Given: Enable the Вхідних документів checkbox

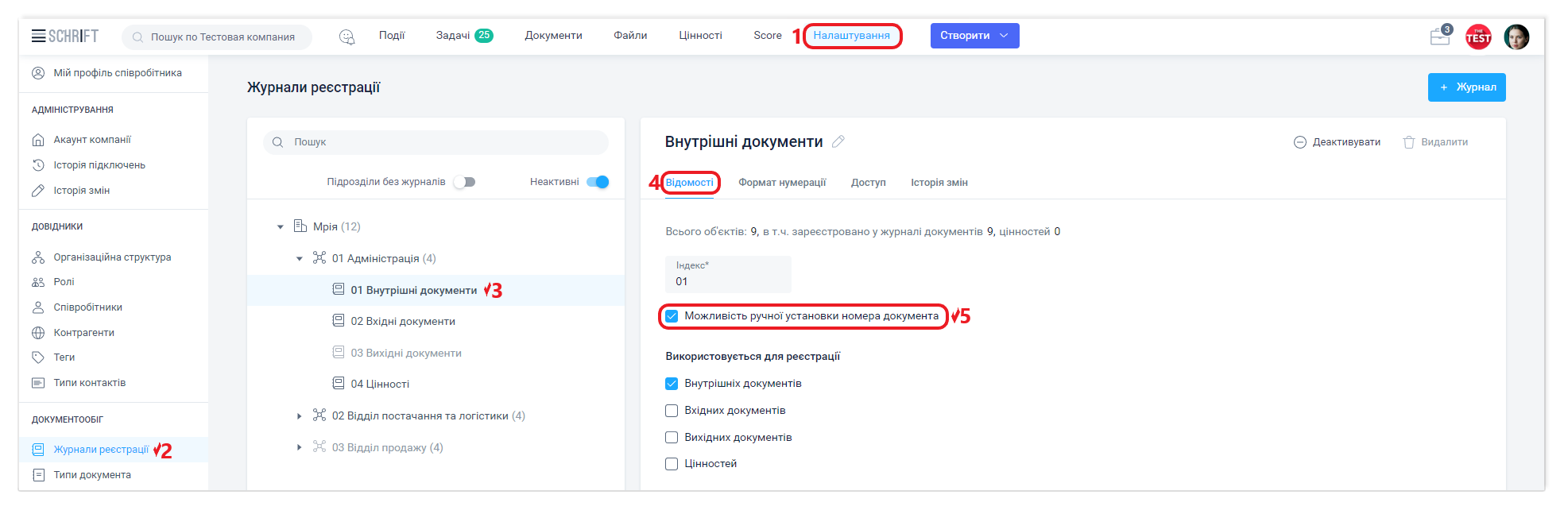Looking at the screenshot, I should (x=672, y=411).
